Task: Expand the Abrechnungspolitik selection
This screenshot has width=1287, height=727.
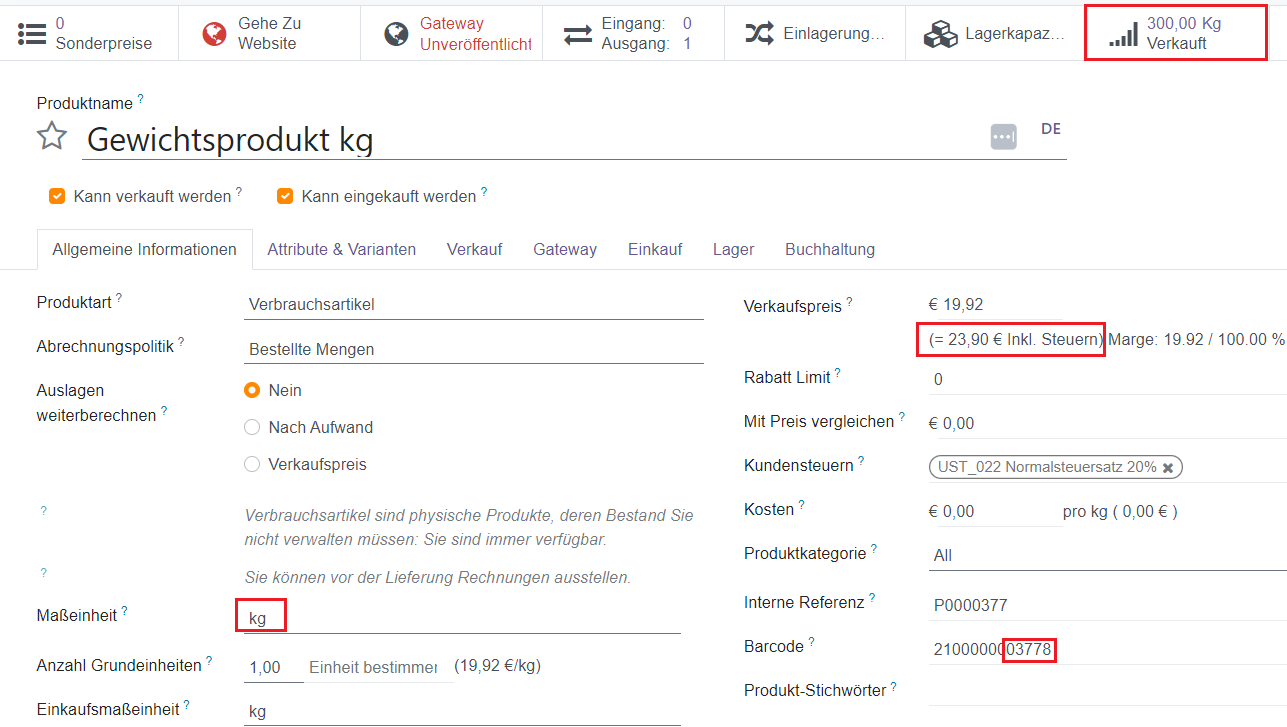Action: click(473, 349)
